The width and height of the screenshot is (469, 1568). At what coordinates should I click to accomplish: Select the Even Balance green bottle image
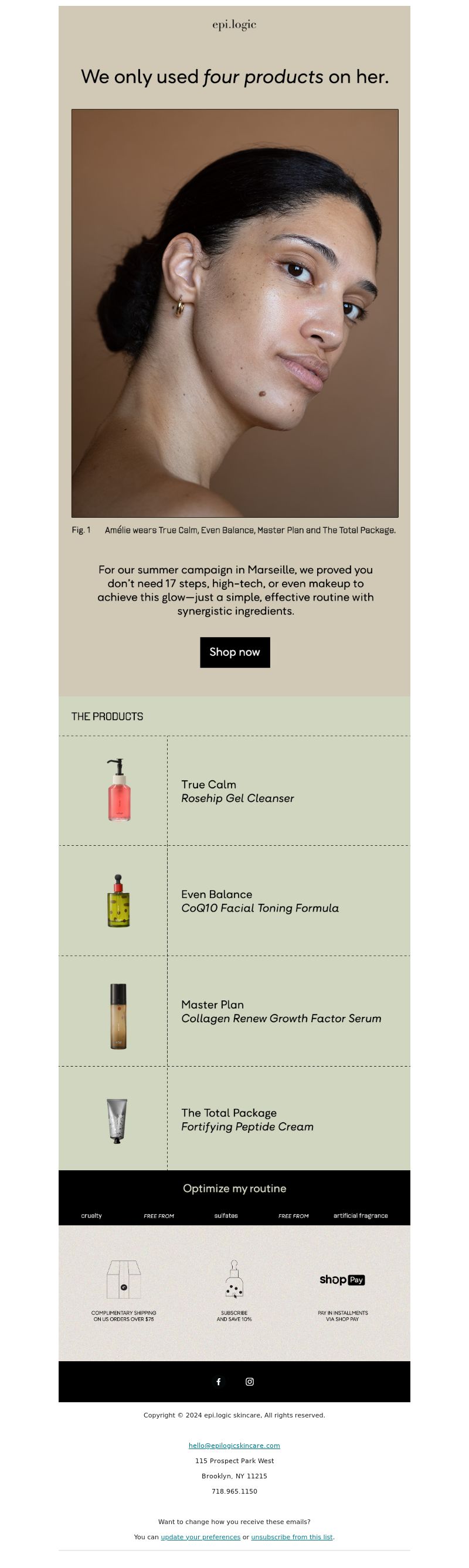(118, 901)
